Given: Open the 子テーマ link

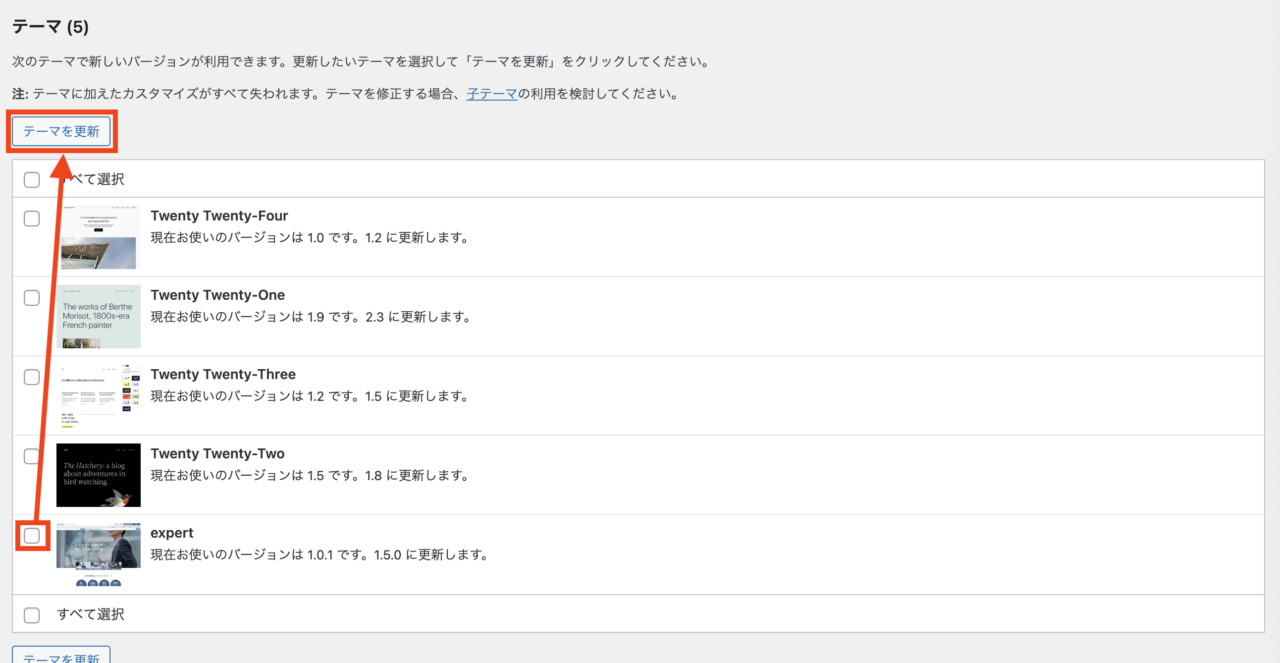Looking at the screenshot, I should tap(492, 94).
